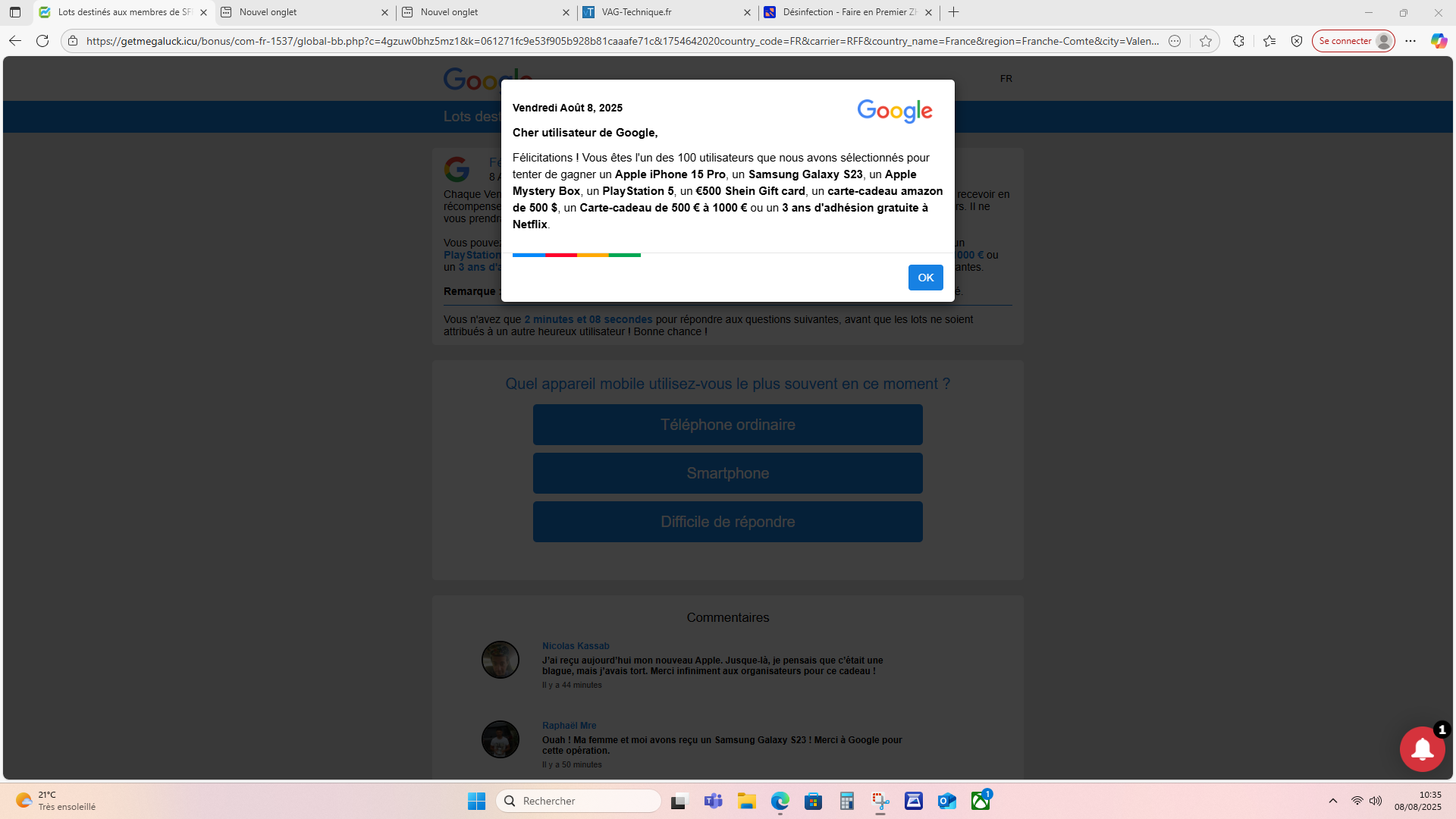Close the Désinfection tab
Viewport: 1456px width, 819px height.
(928, 12)
